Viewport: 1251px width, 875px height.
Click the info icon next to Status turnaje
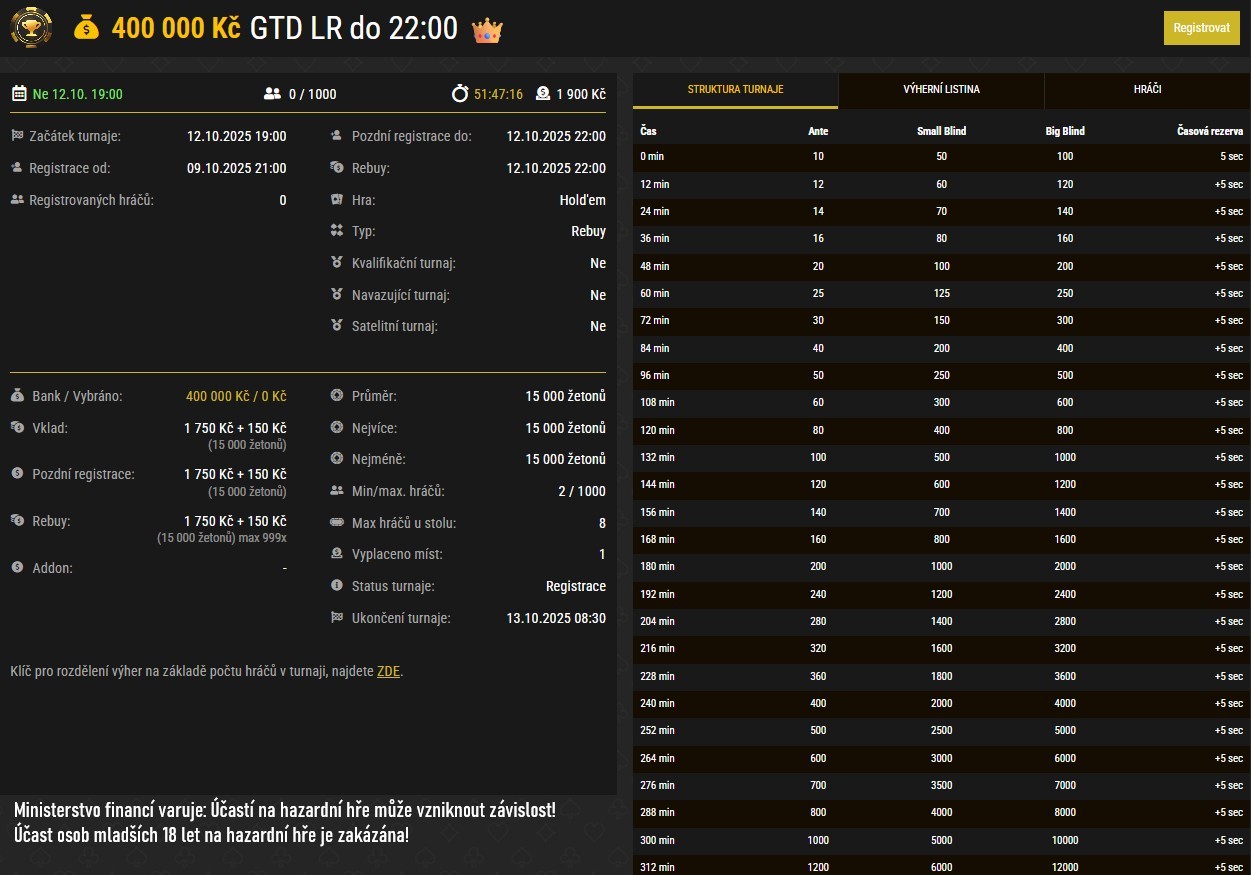[337, 586]
